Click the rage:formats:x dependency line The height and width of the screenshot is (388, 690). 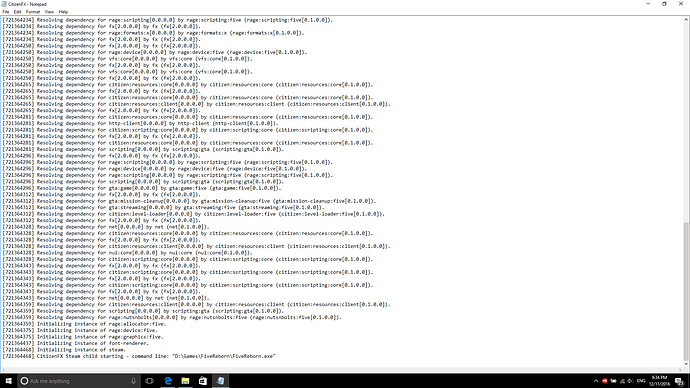point(154,33)
